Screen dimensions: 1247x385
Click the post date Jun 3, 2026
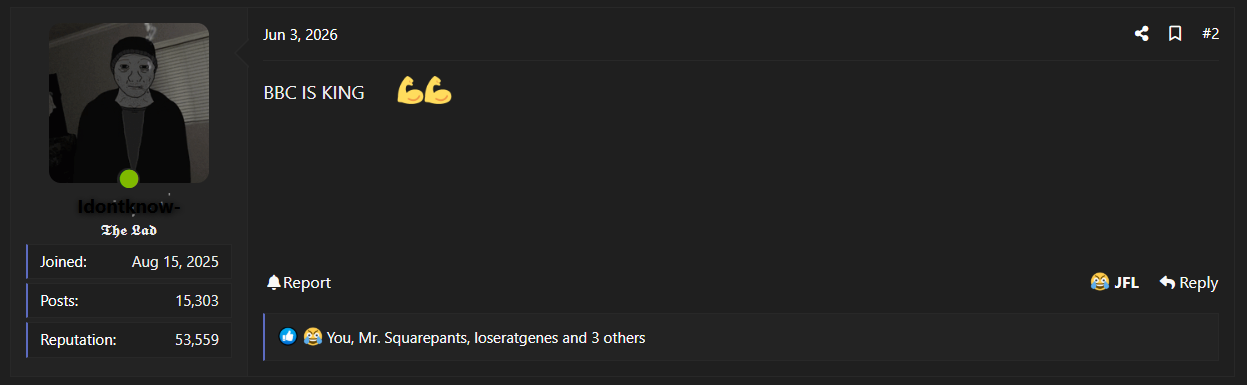[x=300, y=35]
